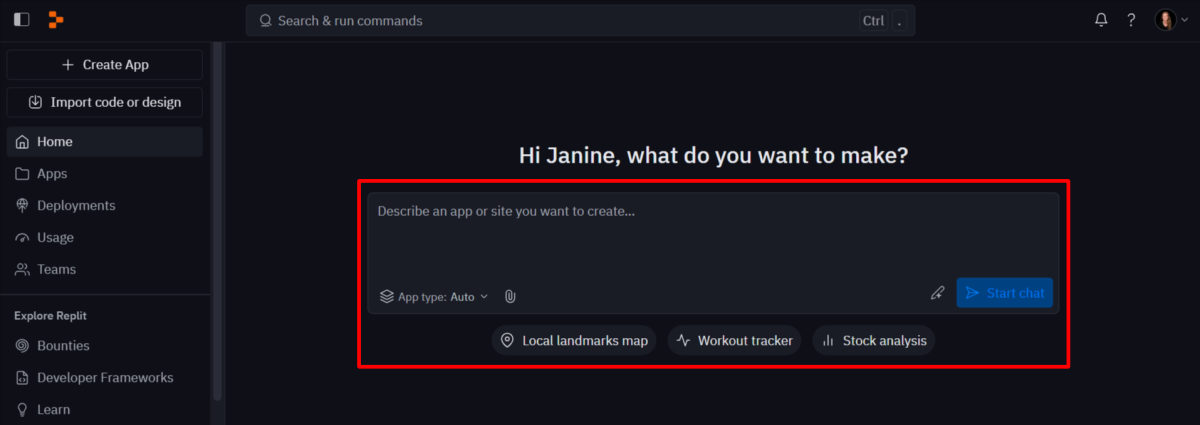Screen dimensions: 1200x425
Task: Open Bounties under Explore Replit
Action: (63, 346)
